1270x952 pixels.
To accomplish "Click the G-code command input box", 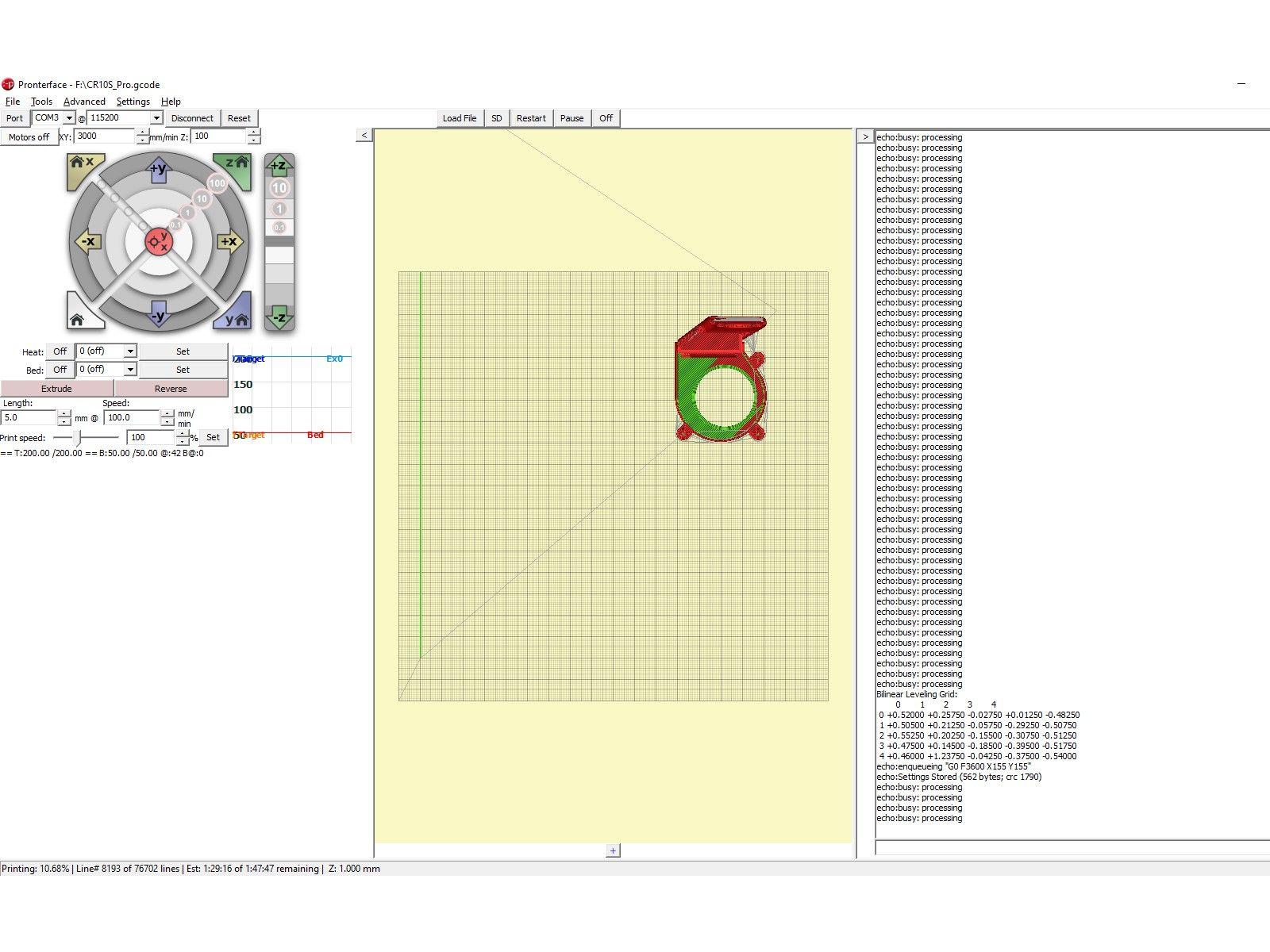I will (1072, 848).
